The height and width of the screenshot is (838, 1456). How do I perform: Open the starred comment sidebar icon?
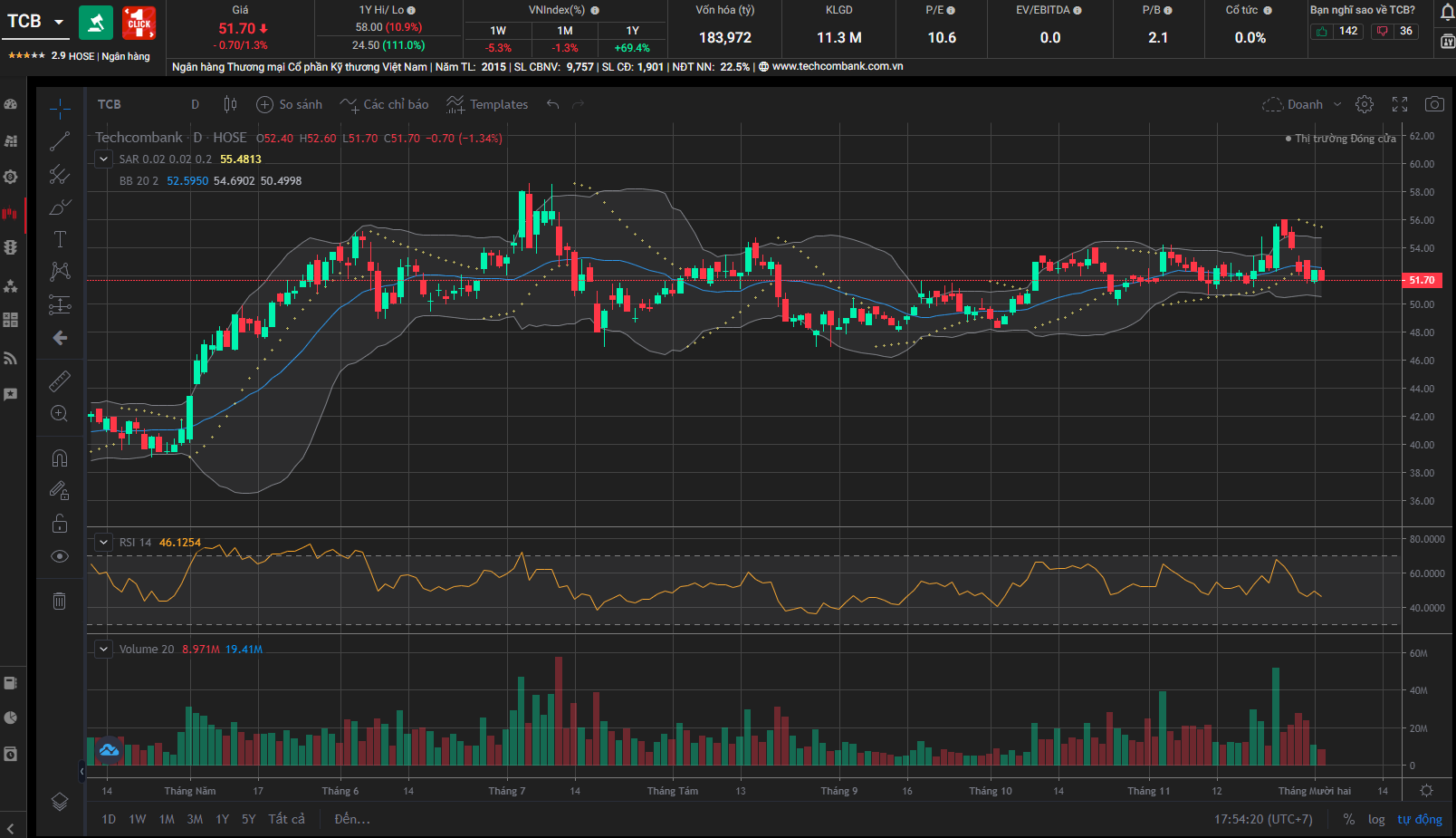[x=11, y=395]
